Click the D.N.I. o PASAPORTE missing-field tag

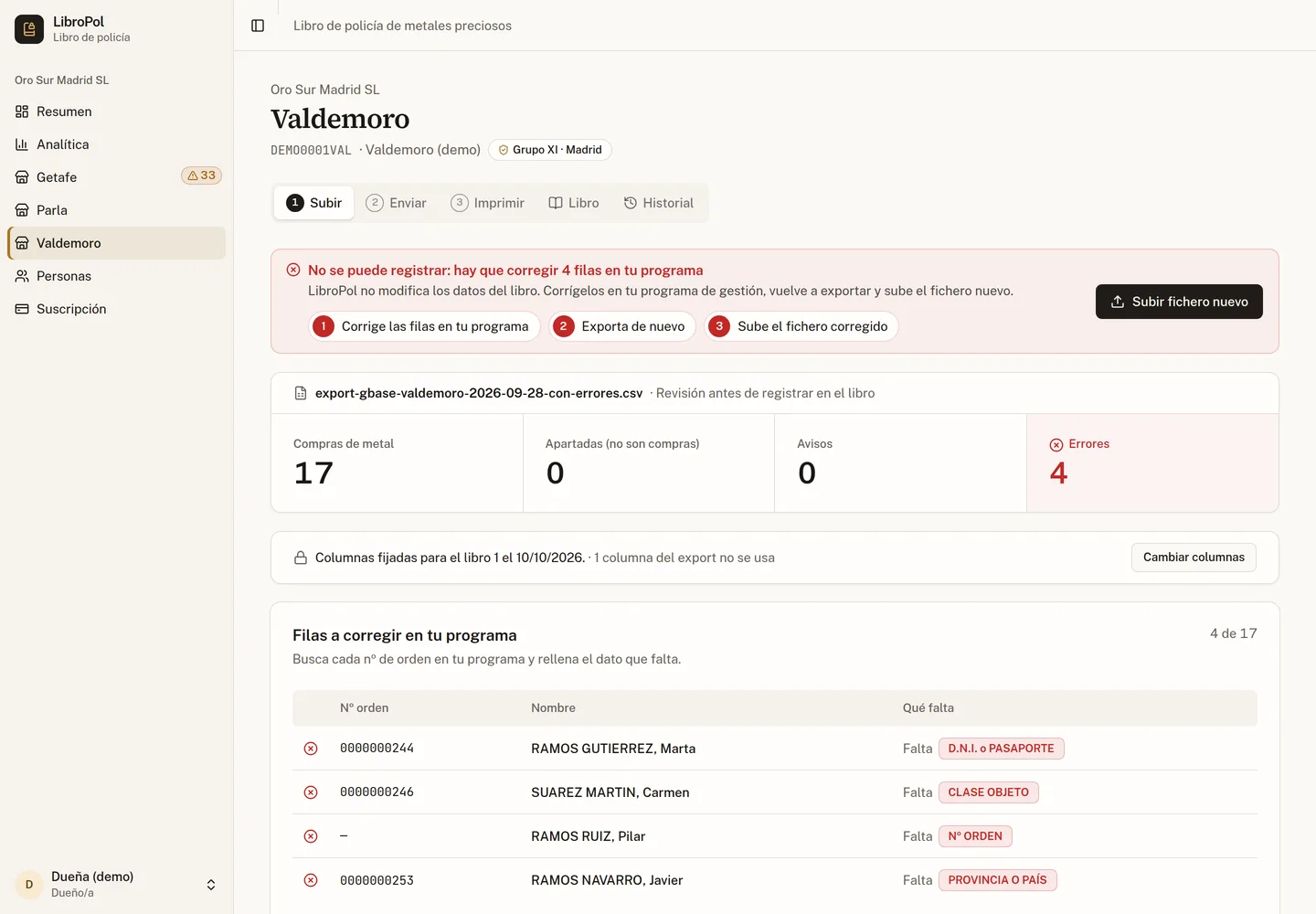coord(1001,749)
